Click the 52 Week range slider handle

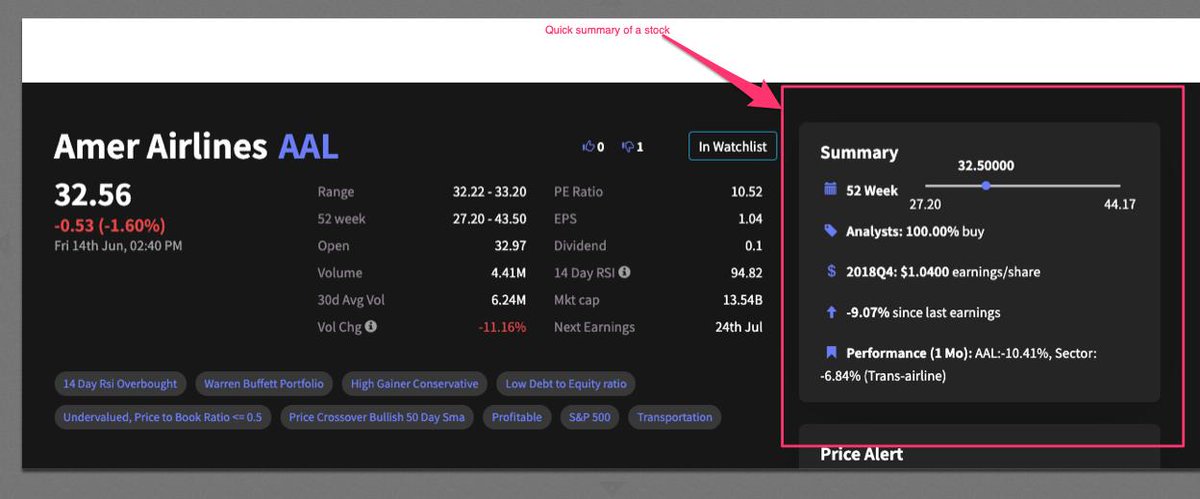(x=986, y=185)
